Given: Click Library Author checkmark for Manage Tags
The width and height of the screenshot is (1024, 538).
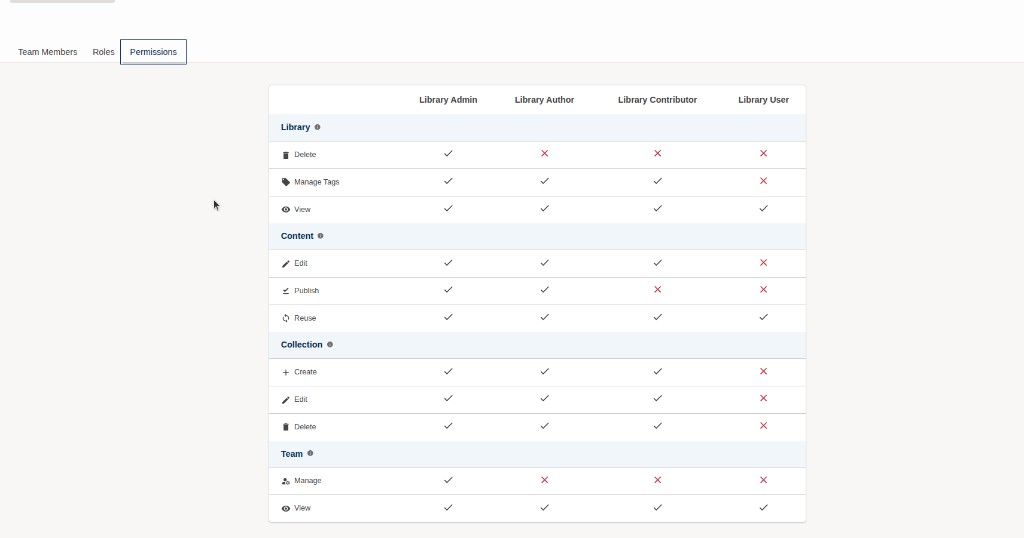Looking at the screenshot, I should pos(545,181).
